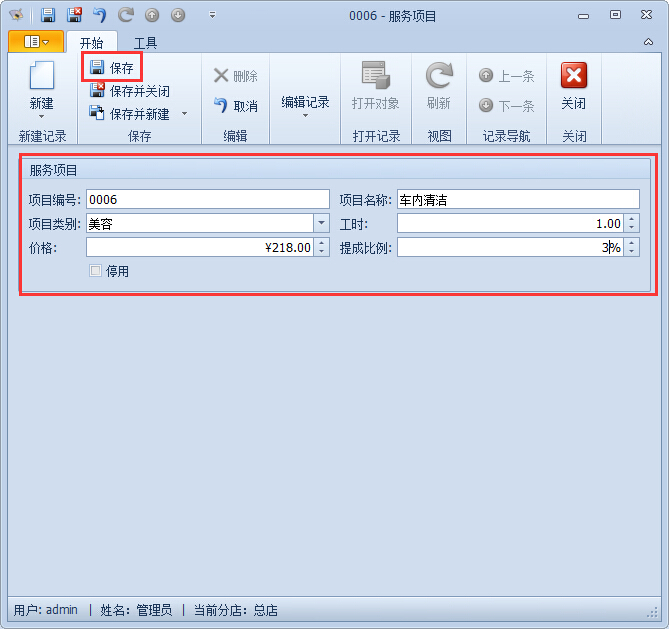
Task: Expand the 保存并新建 dropdown arrow
Action: coord(184,114)
